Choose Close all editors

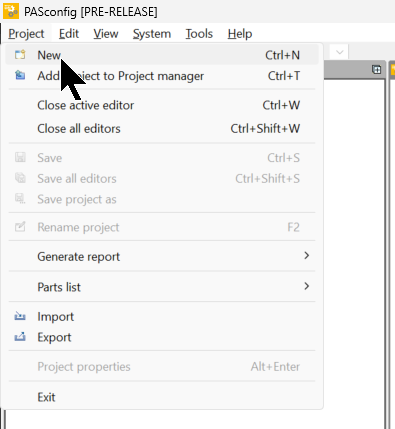(x=162, y=128)
